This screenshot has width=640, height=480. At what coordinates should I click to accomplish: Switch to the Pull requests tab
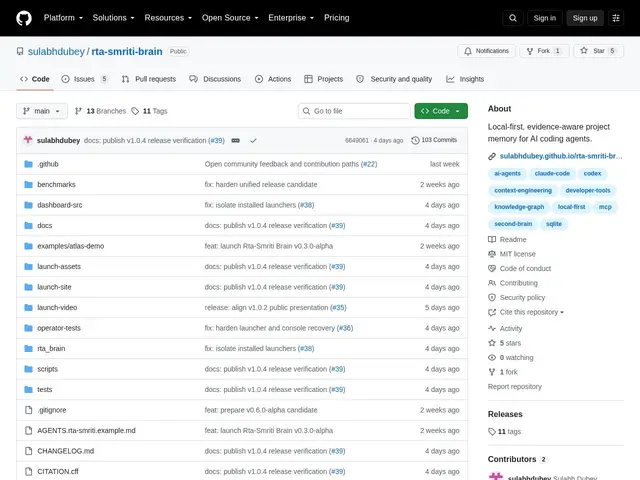(149, 79)
